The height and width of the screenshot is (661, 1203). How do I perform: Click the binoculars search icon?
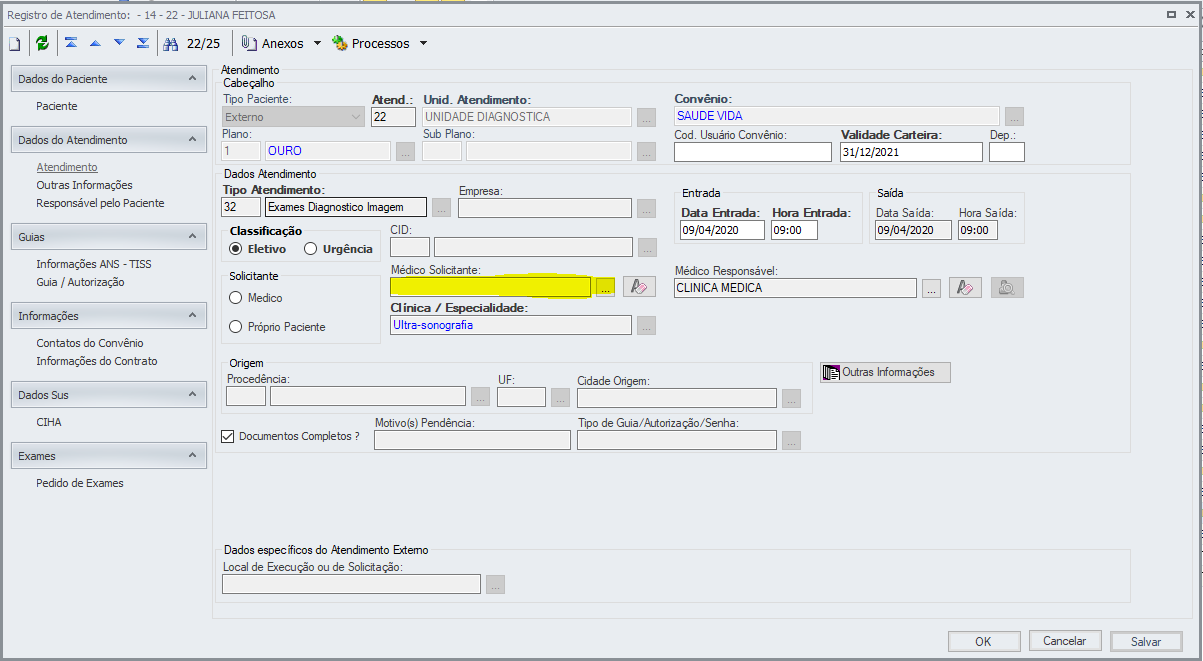[x=170, y=43]
